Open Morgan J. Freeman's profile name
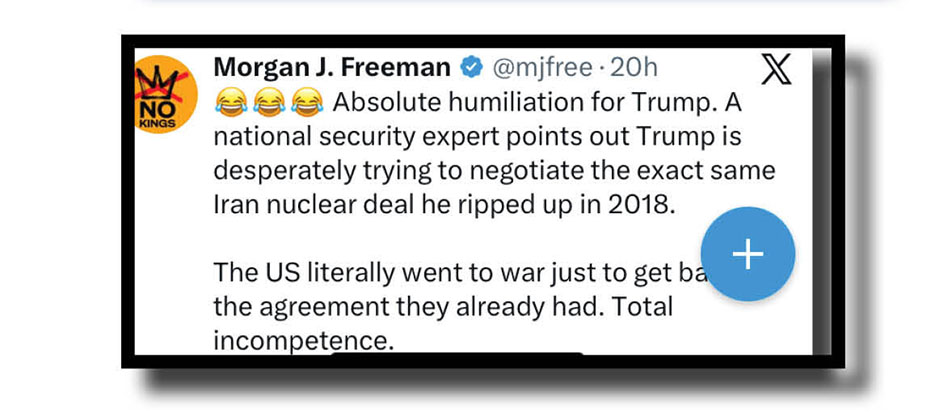 pyautogui.click(x=332, y=68)
